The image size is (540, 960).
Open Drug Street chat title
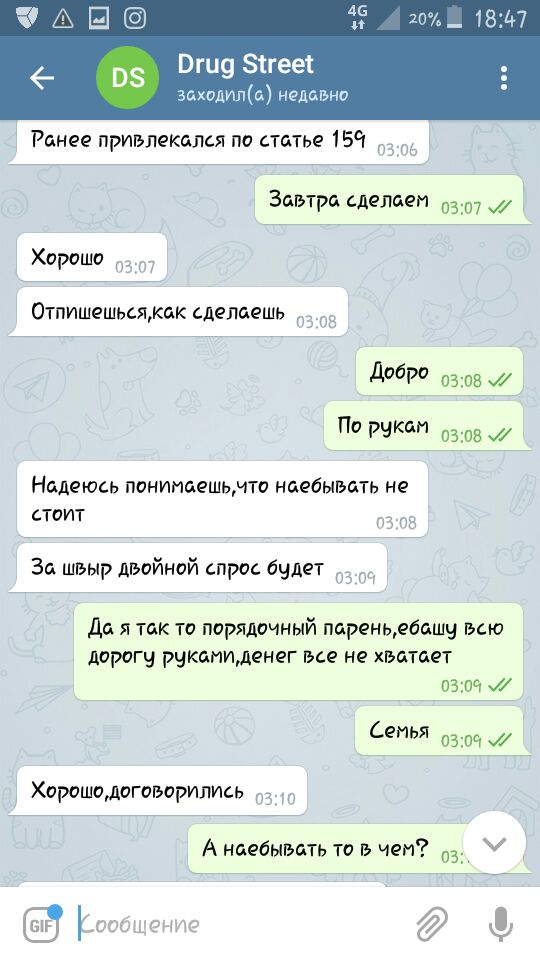tap(246, 64)
